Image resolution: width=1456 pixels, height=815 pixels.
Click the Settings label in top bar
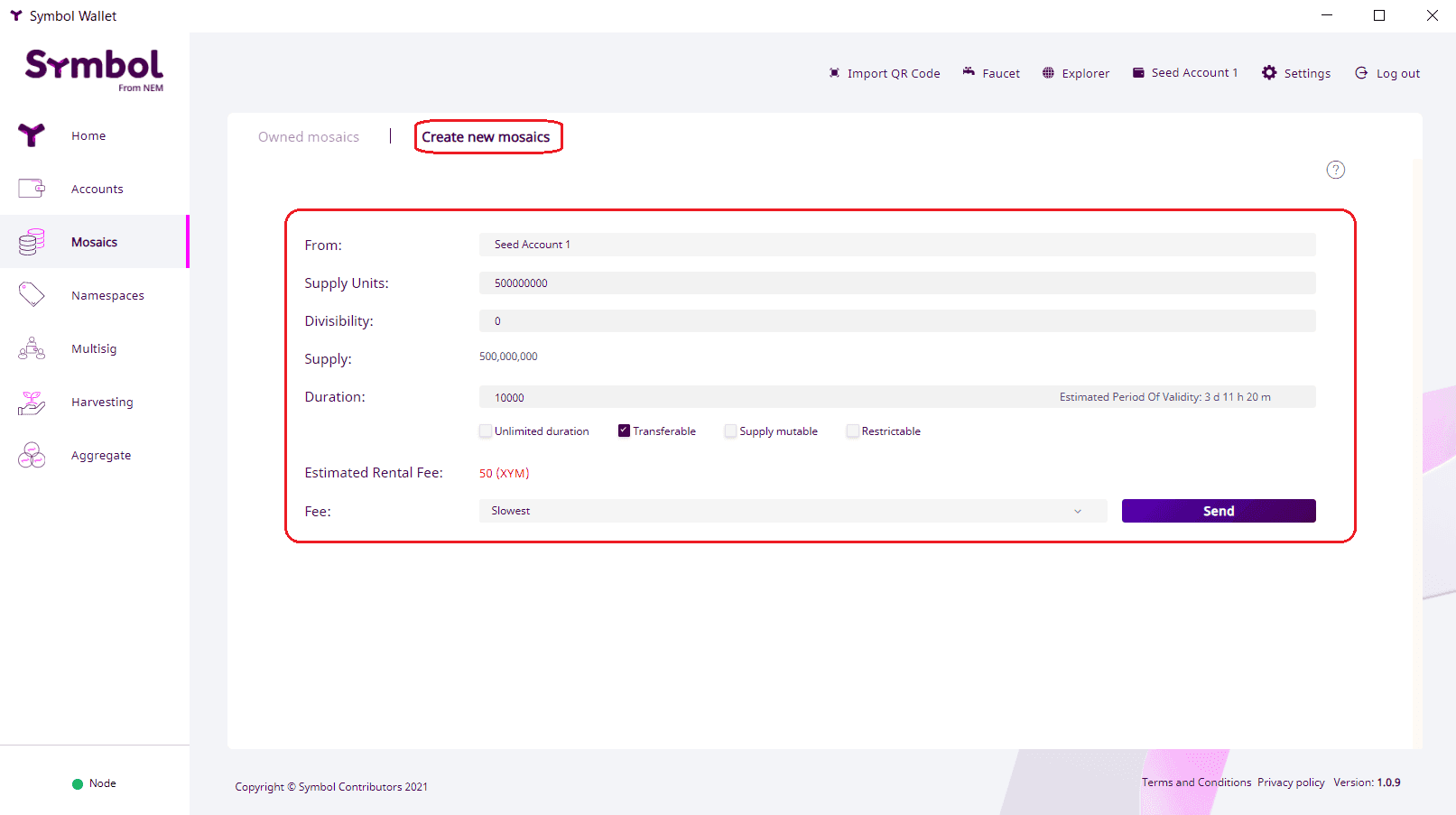click(1307, 74)
